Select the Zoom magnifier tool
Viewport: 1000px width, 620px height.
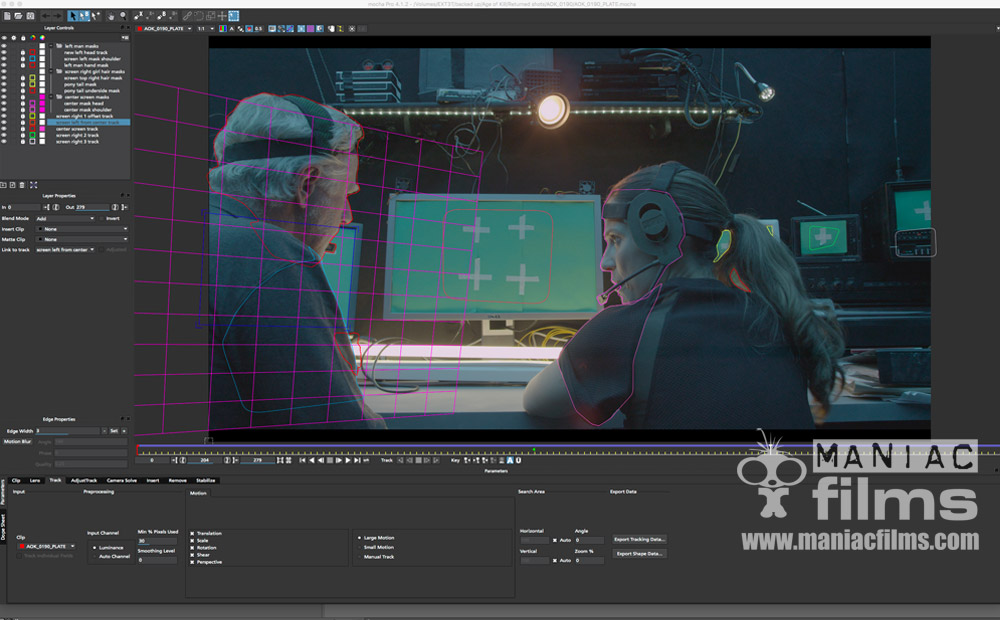coord(123,16)
